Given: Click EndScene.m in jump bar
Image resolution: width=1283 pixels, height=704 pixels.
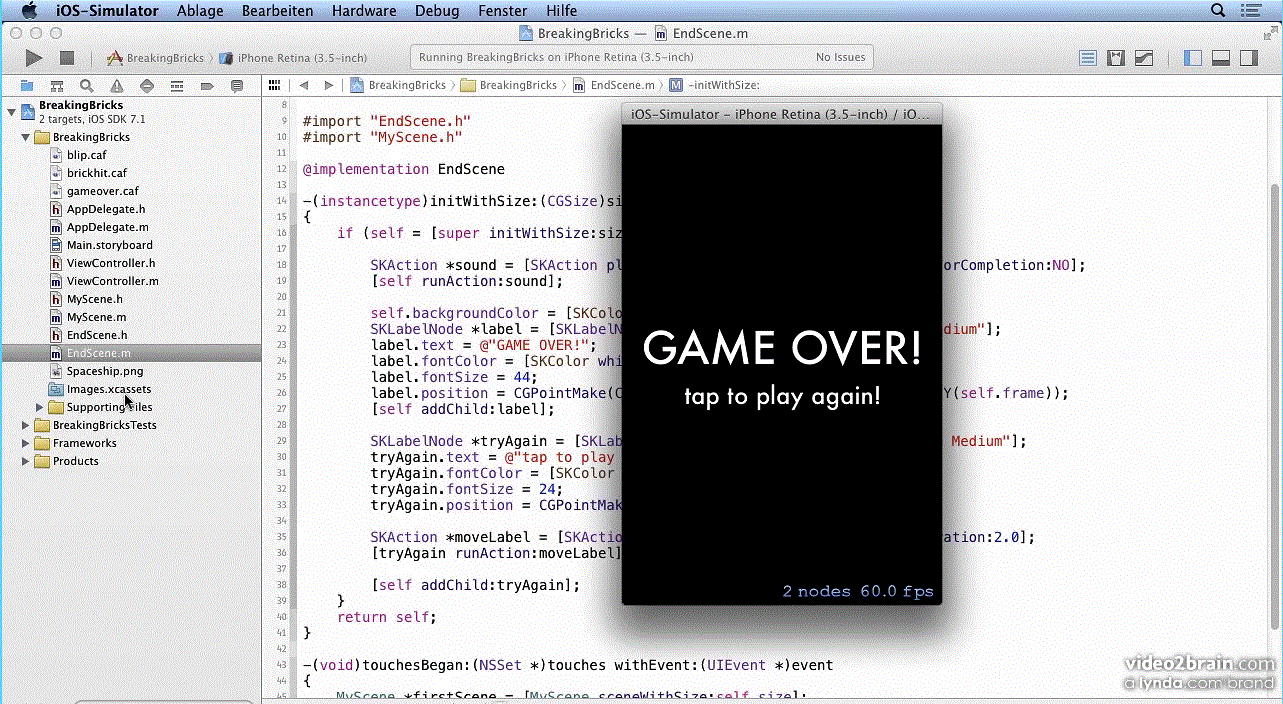Looking at the screenshot, I should pyautogui.click(x=613, y=85).
